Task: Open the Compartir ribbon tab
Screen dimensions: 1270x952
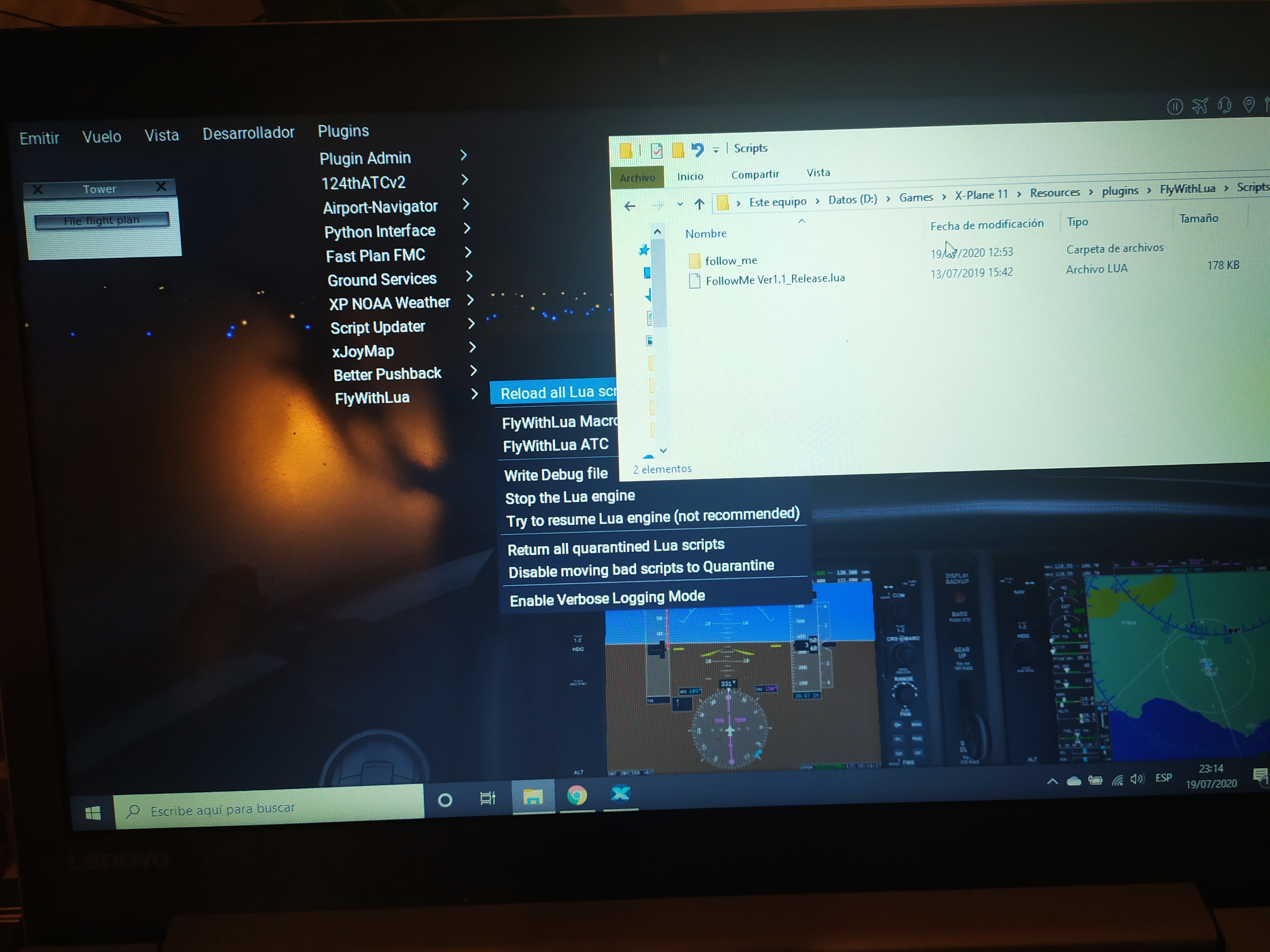Action: click(x=755, y=174)
